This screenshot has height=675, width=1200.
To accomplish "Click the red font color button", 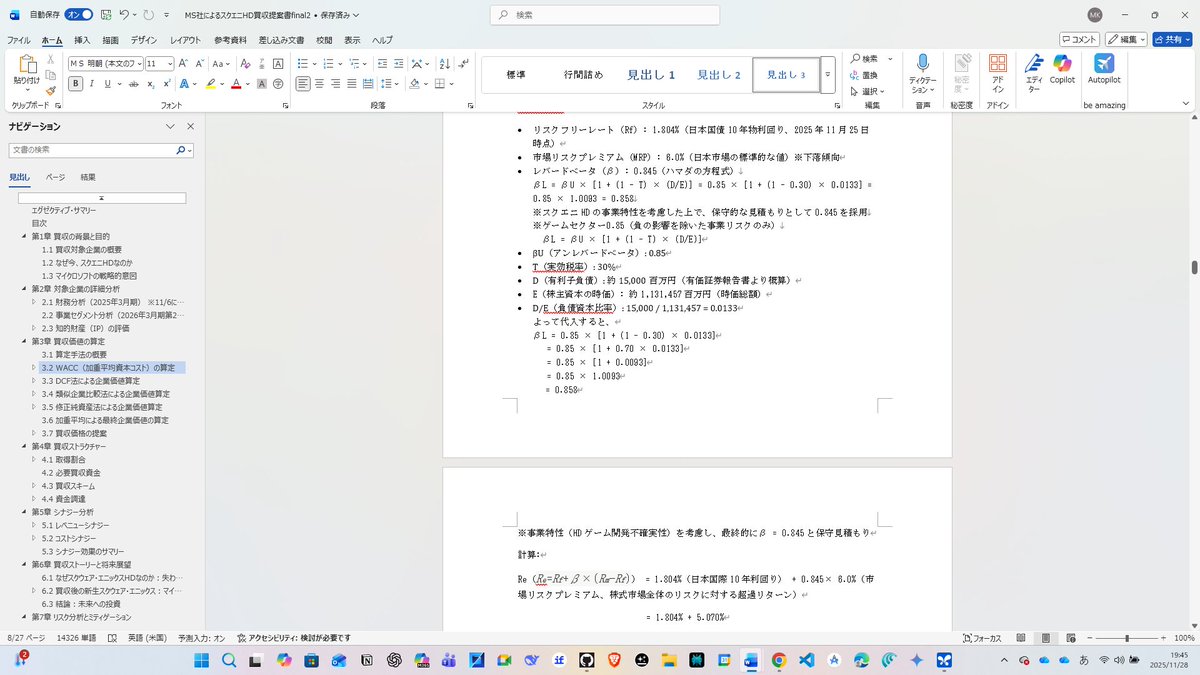I will [x=237, y=84].
